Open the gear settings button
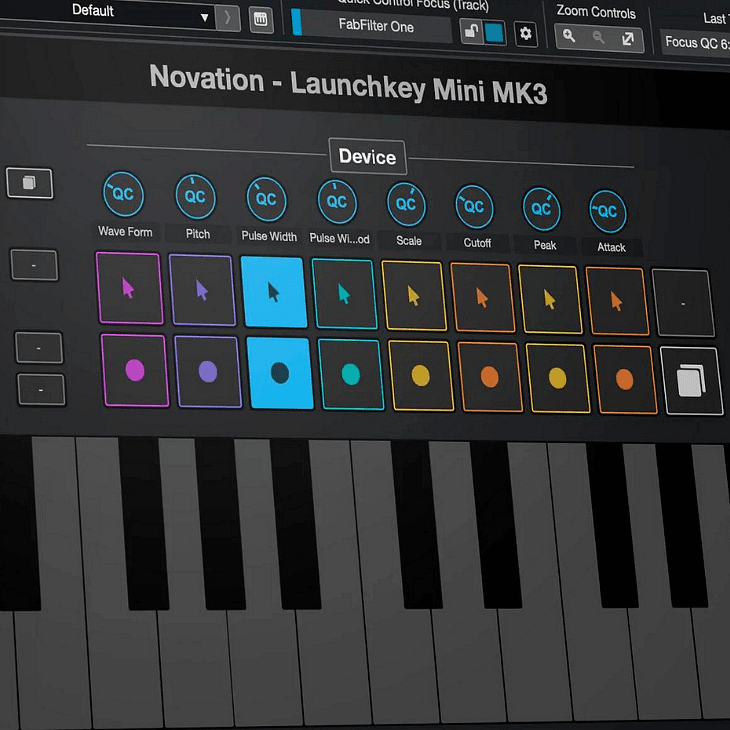730x730 pixels. [526, 34]
